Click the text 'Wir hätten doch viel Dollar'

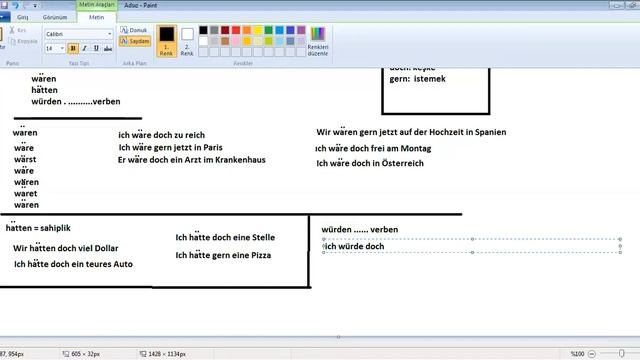pos(65,248)
